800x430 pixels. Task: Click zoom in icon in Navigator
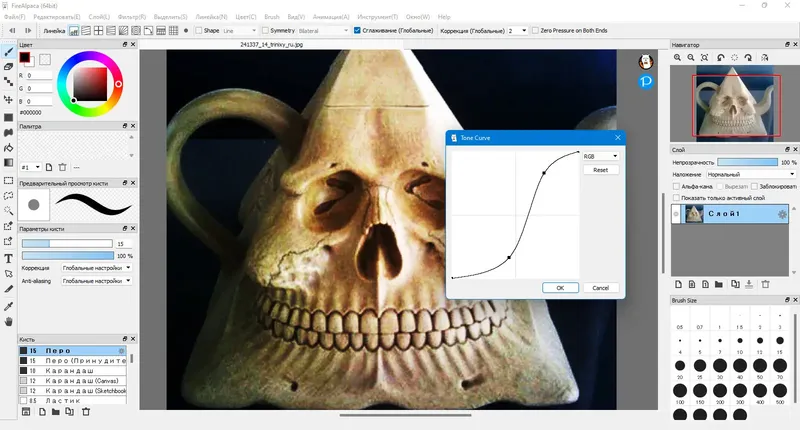click(677, 58)
